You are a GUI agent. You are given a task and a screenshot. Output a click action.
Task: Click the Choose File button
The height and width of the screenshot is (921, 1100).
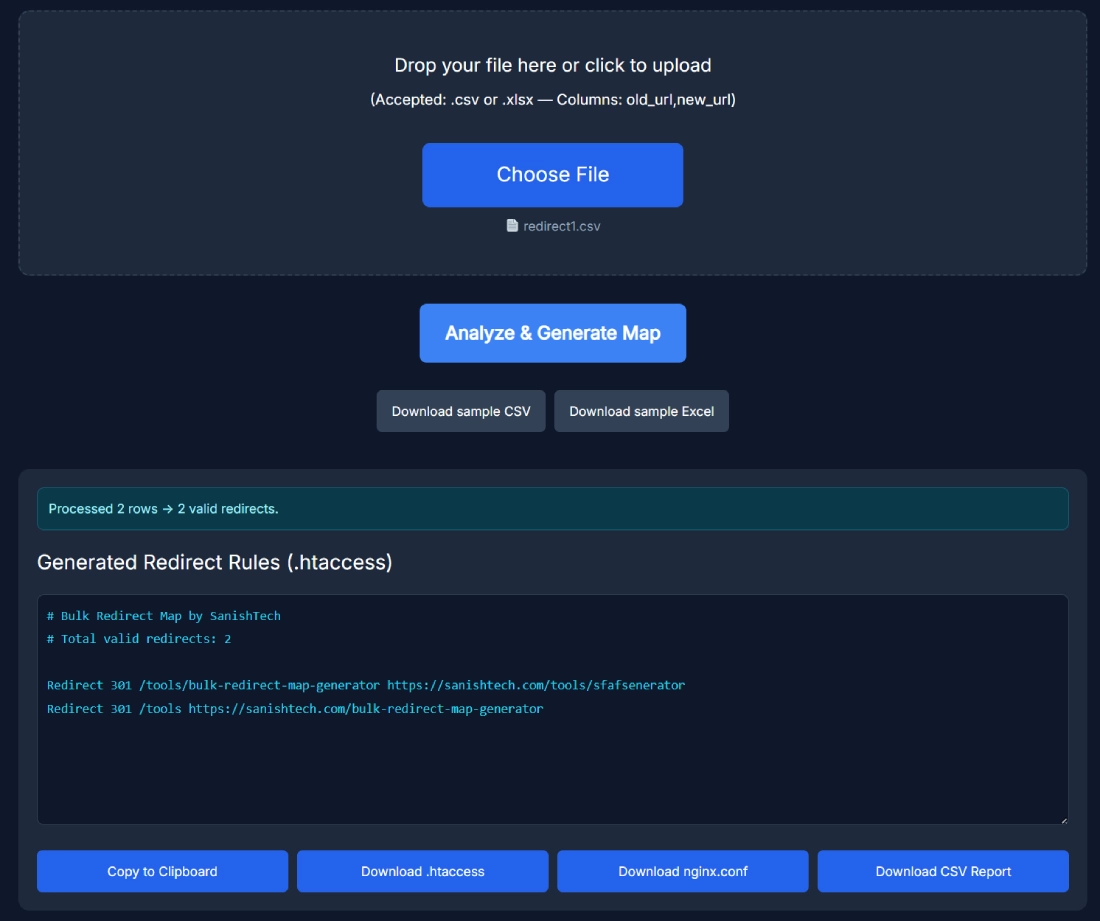point(552,174)
